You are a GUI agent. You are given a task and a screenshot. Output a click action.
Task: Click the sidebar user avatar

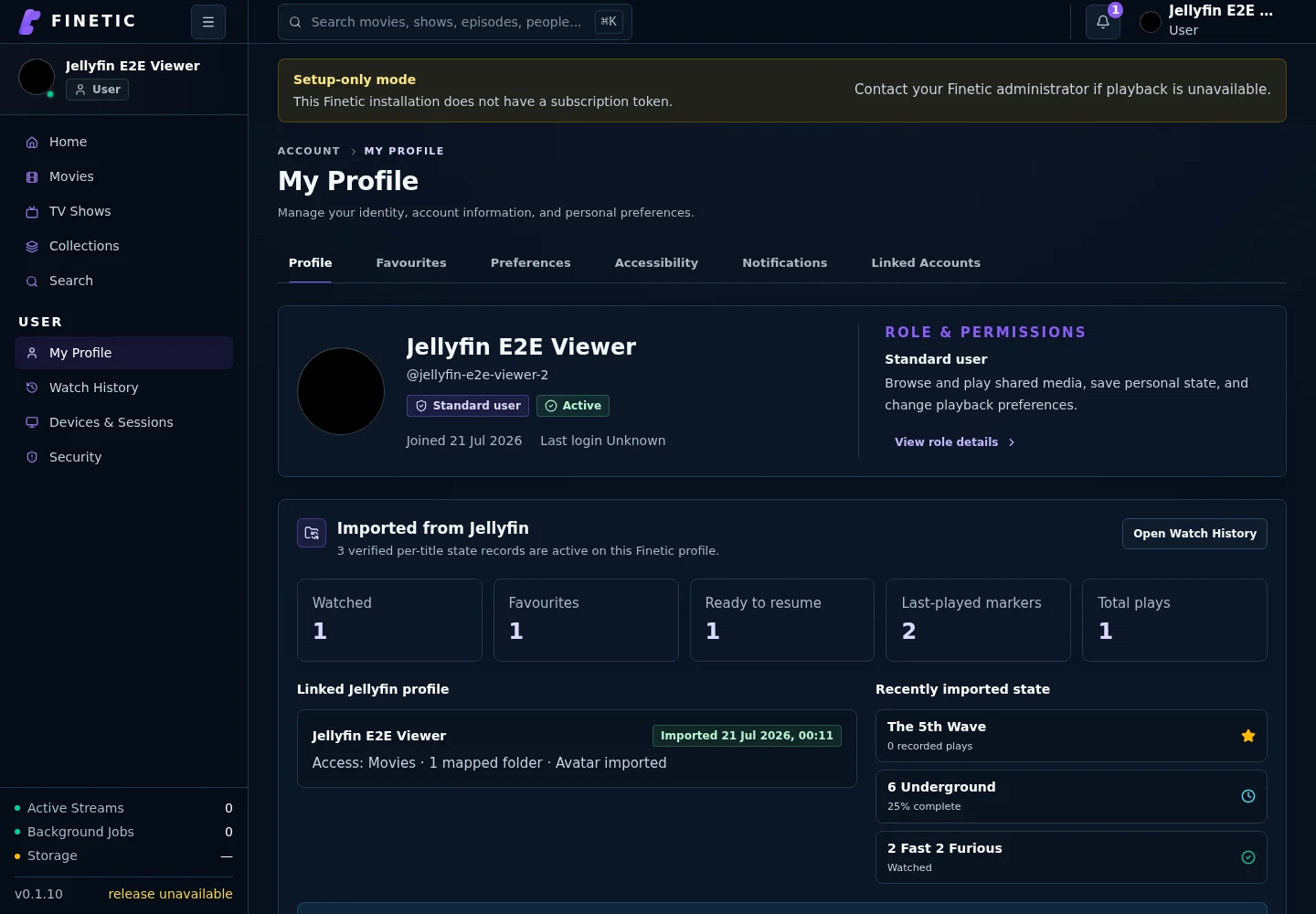click(37, 77)
